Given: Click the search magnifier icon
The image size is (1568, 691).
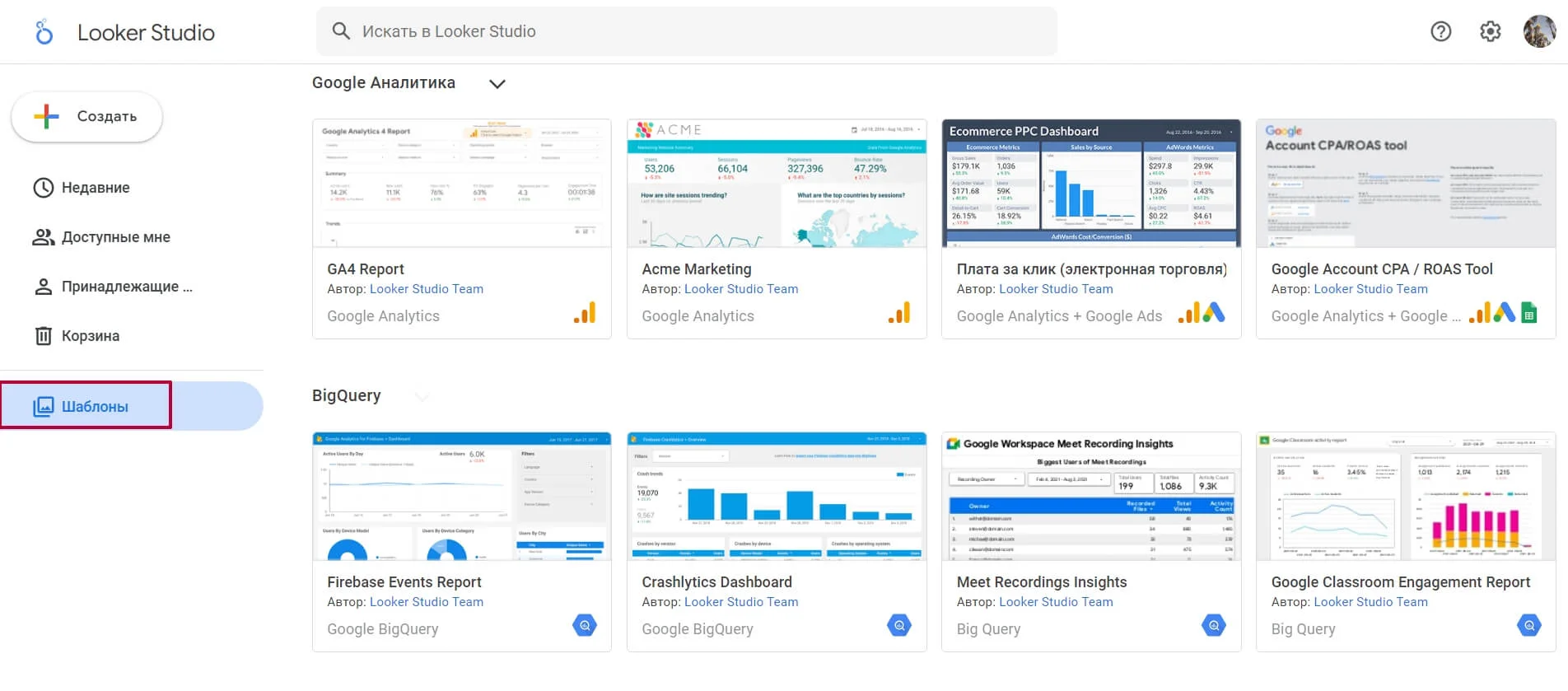Looking at the screenshot, I should (x=341, y=31).
